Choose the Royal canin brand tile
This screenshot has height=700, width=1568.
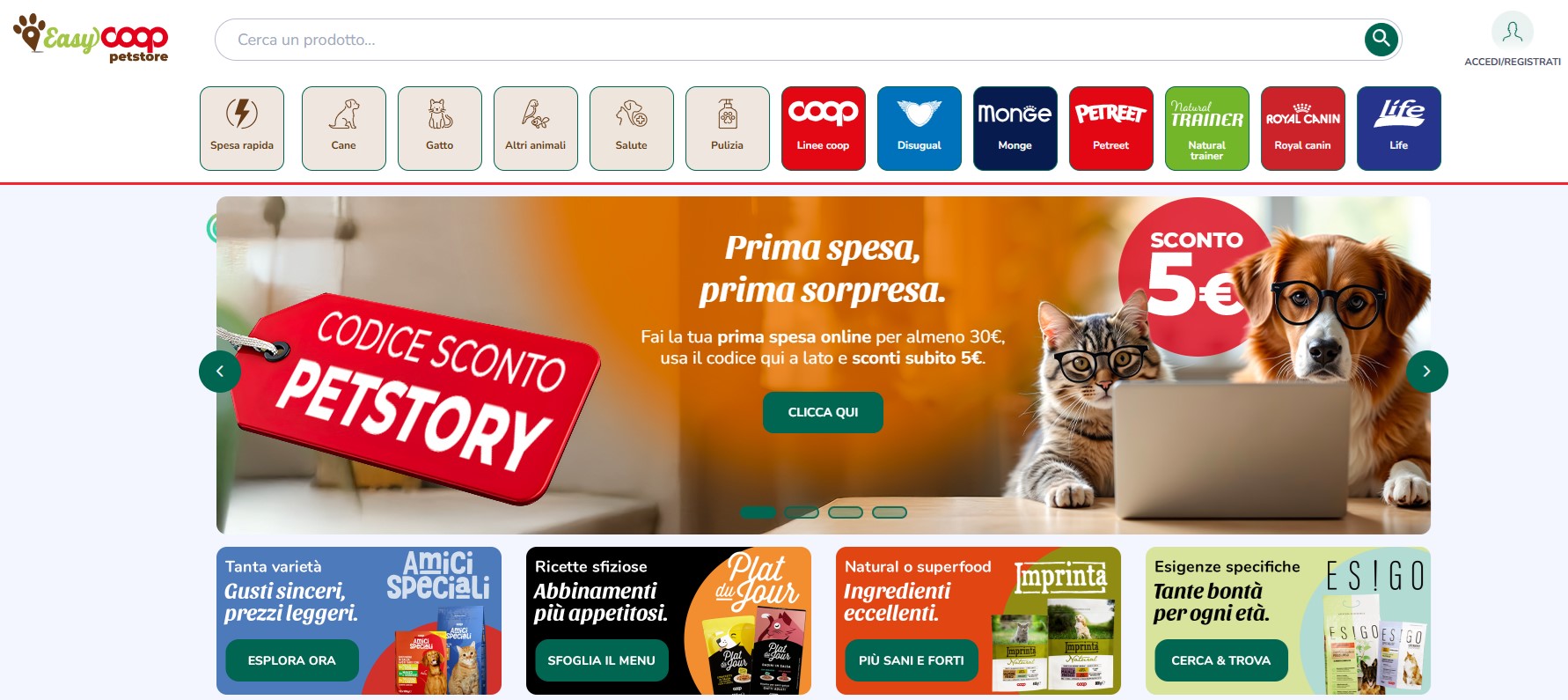pyautogui.click(x=1303, y=129)
